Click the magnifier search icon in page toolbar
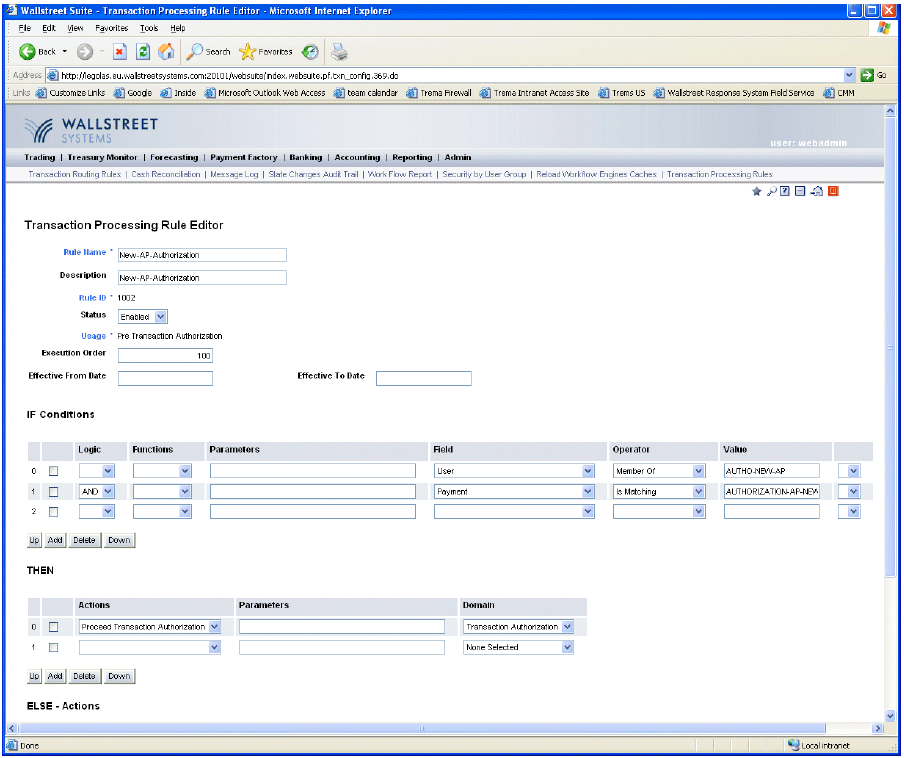 tap(771, 191)
